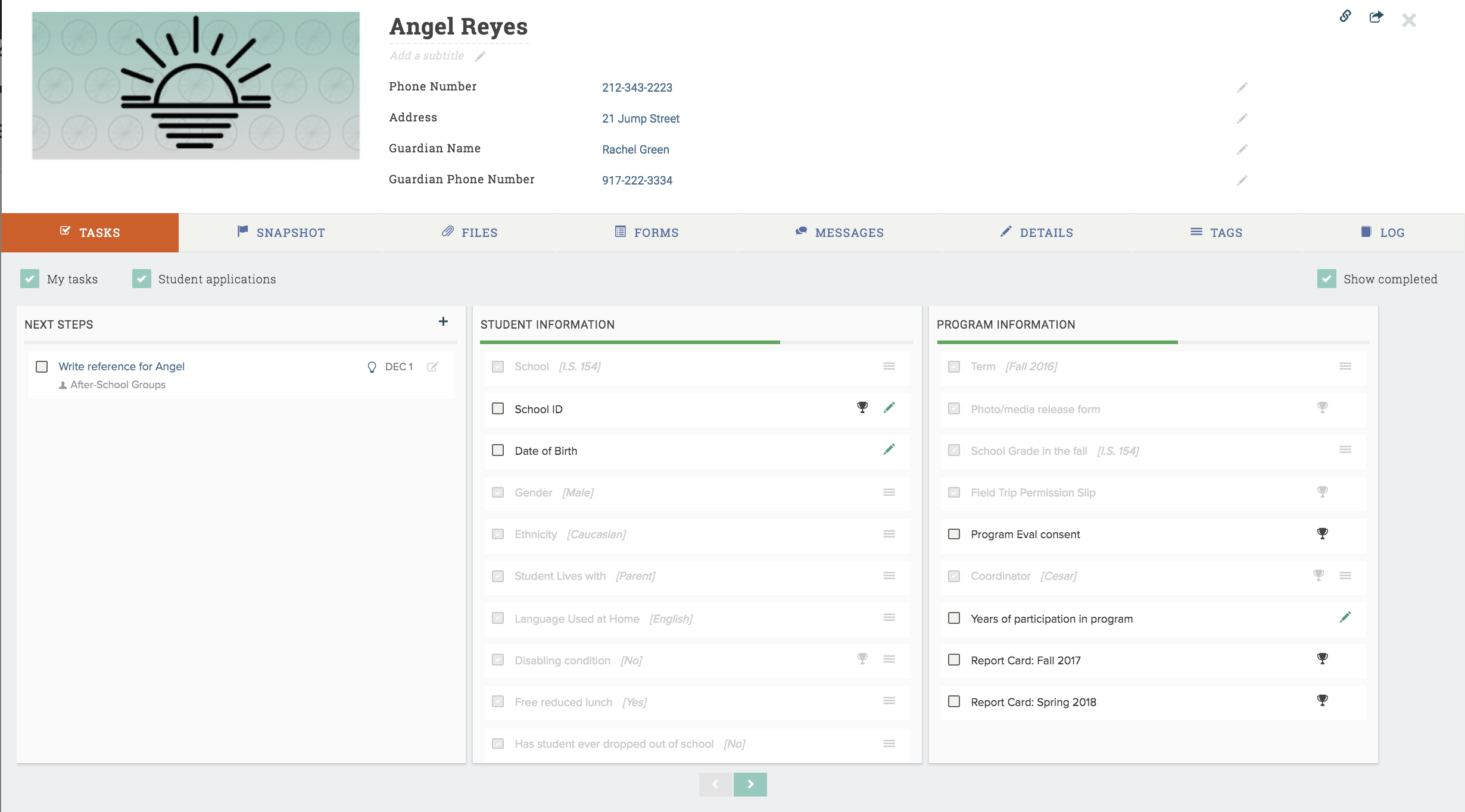Open the Write reference for Angel link

tap(121, 367)
